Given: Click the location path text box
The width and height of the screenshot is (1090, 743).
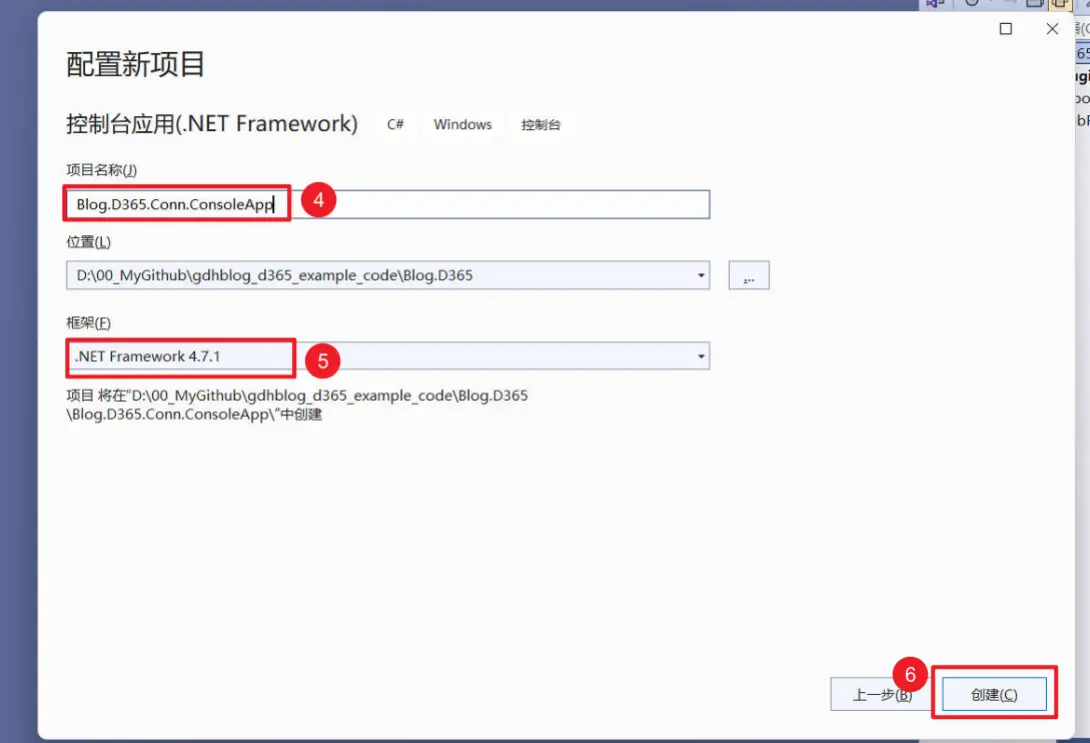Looking at the screenshot, I should [x=380, y=275].
